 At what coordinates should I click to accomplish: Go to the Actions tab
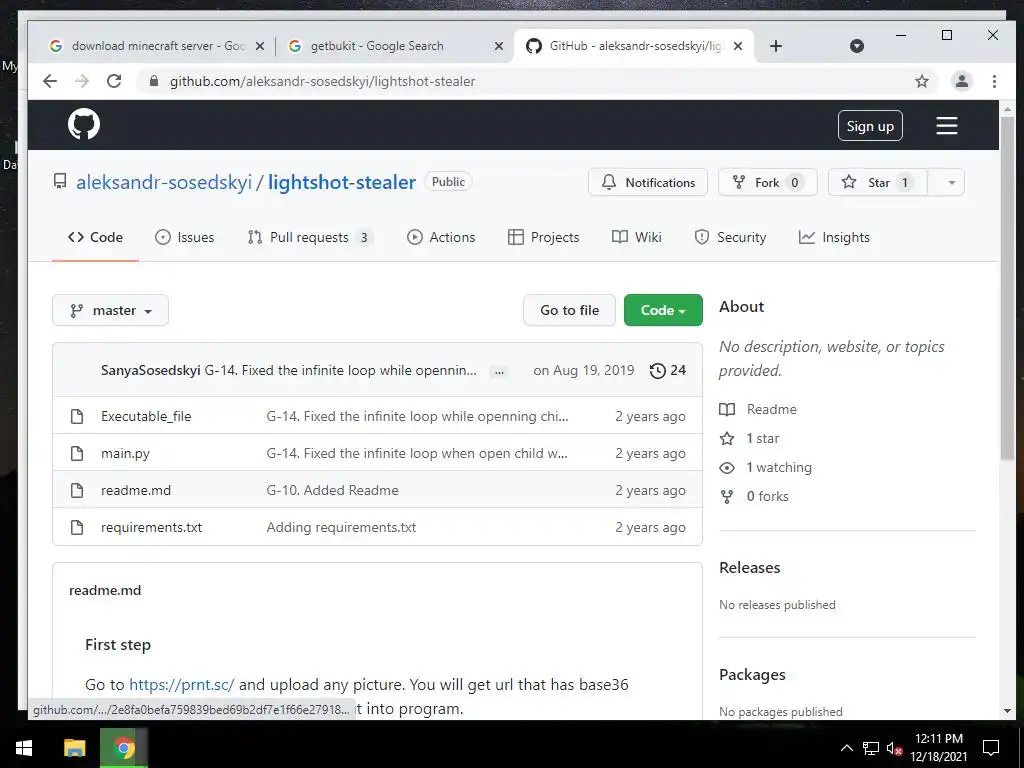pyautogui.click(x=441, y=237)
